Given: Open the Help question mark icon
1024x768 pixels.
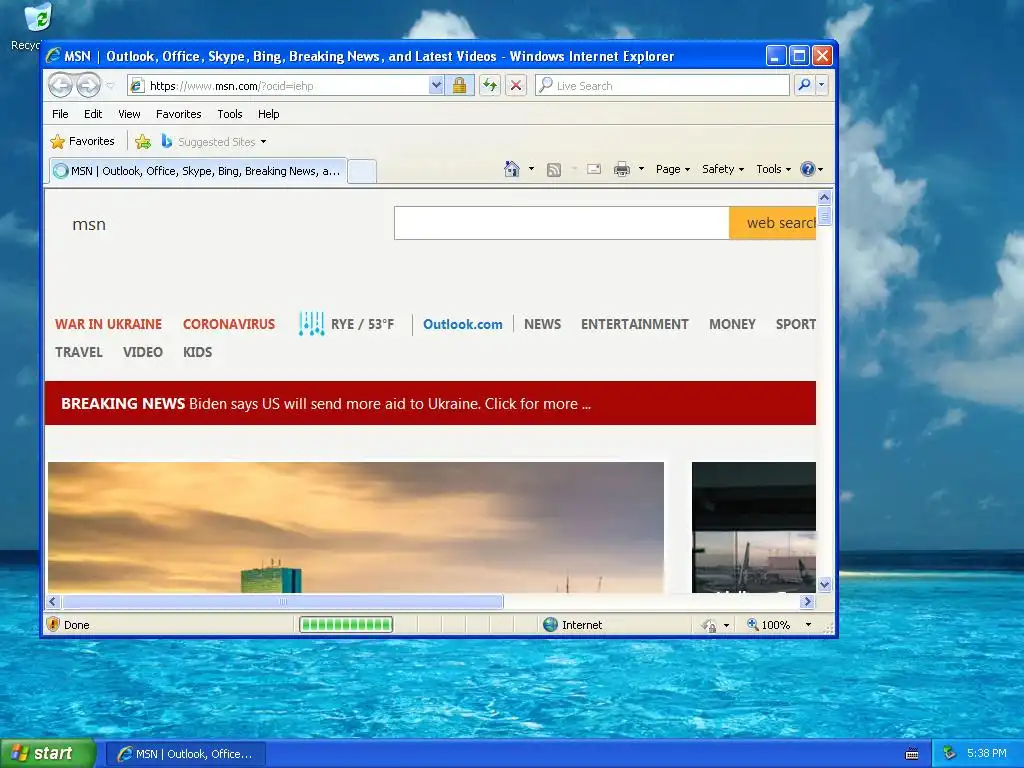Looking at the screenshot, I should click(811, 169).
